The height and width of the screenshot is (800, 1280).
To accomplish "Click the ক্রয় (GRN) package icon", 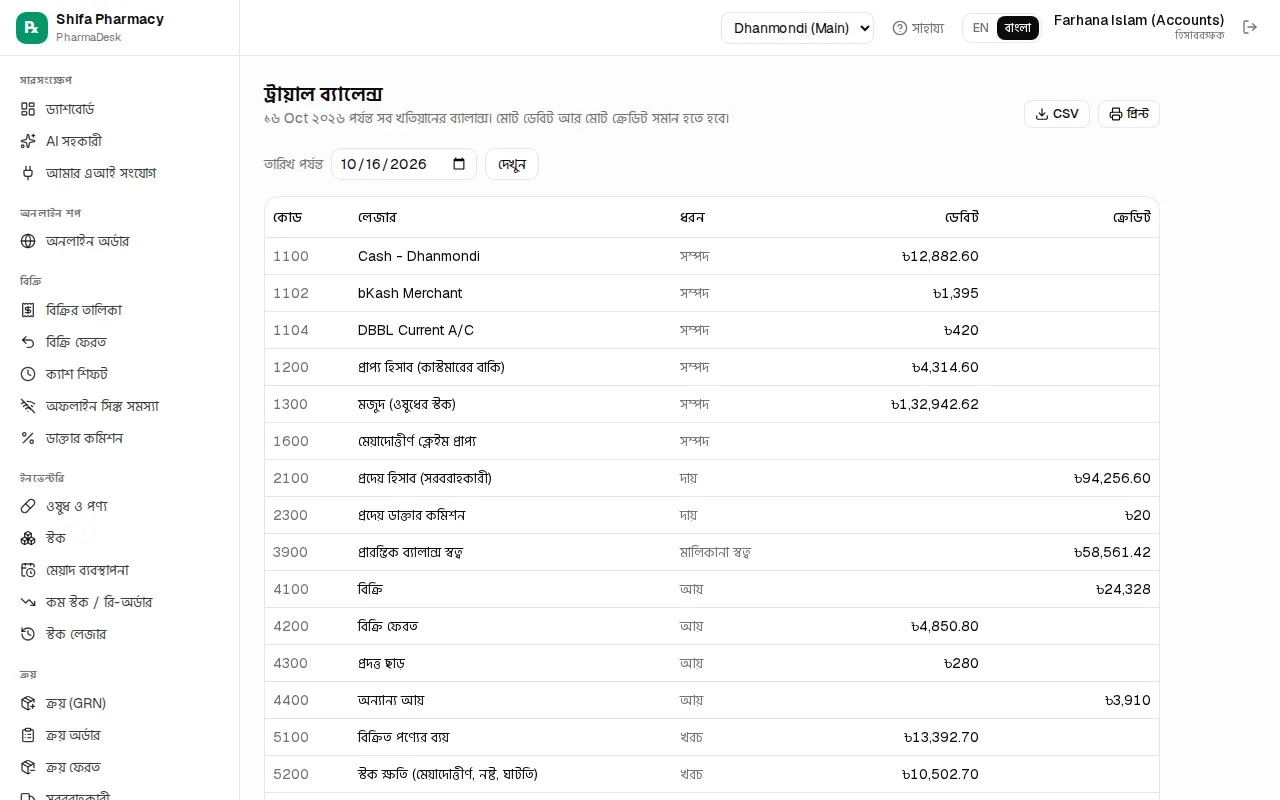I will (x=28, y=703).
